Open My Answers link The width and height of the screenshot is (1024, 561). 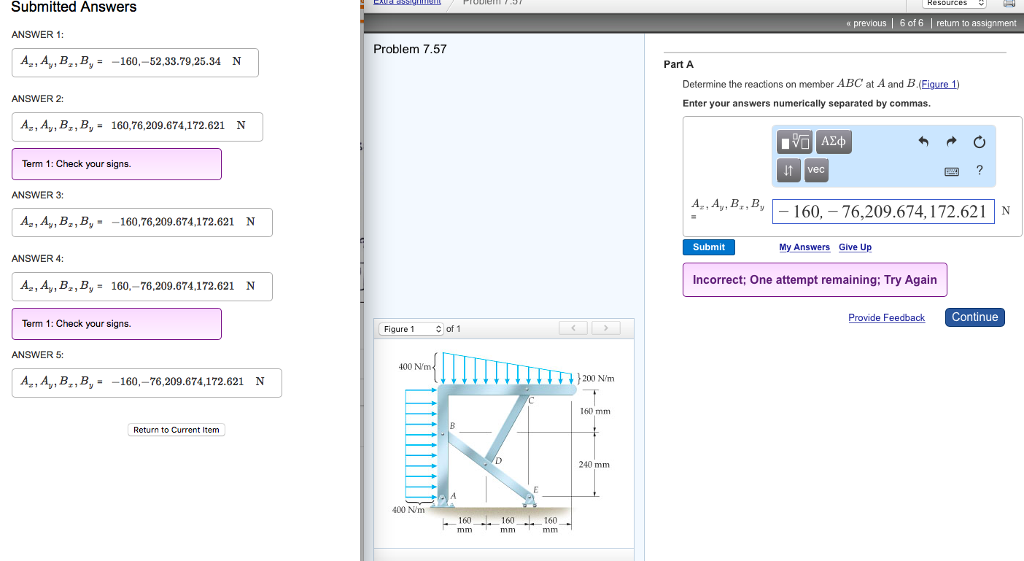point(804,247)
